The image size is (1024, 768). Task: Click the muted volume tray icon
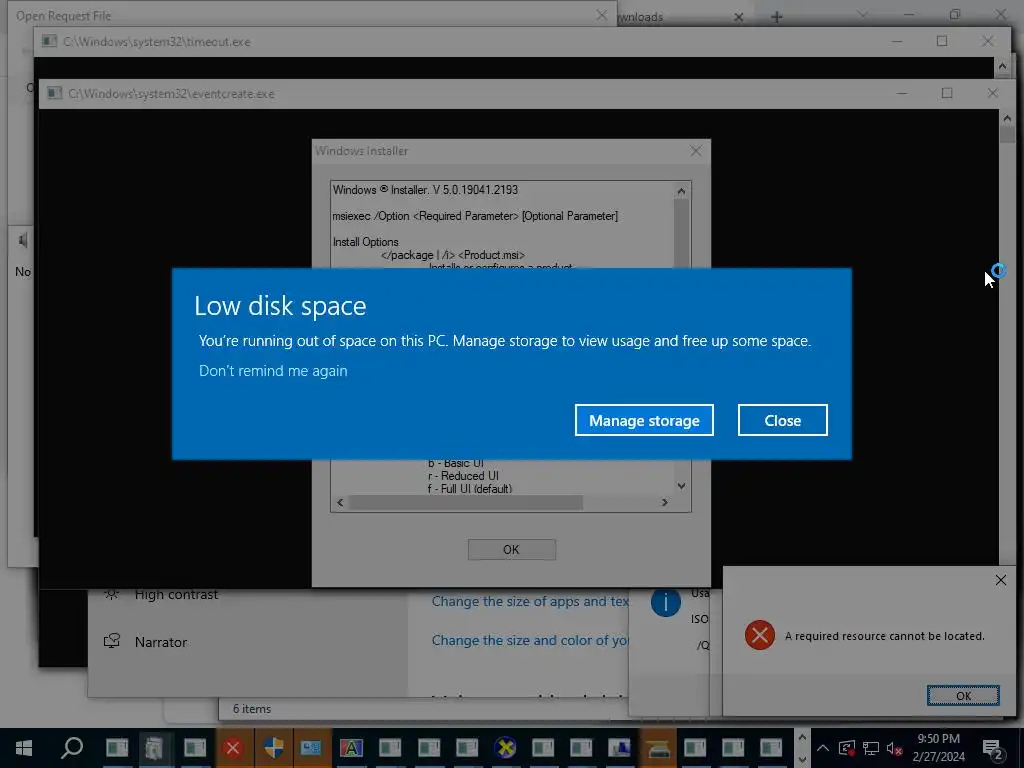pos(895,748)
